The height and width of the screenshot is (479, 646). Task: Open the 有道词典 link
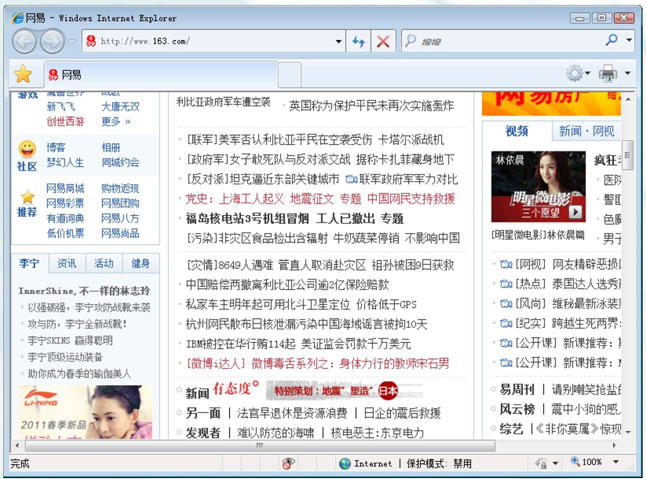tap(65, 218)
